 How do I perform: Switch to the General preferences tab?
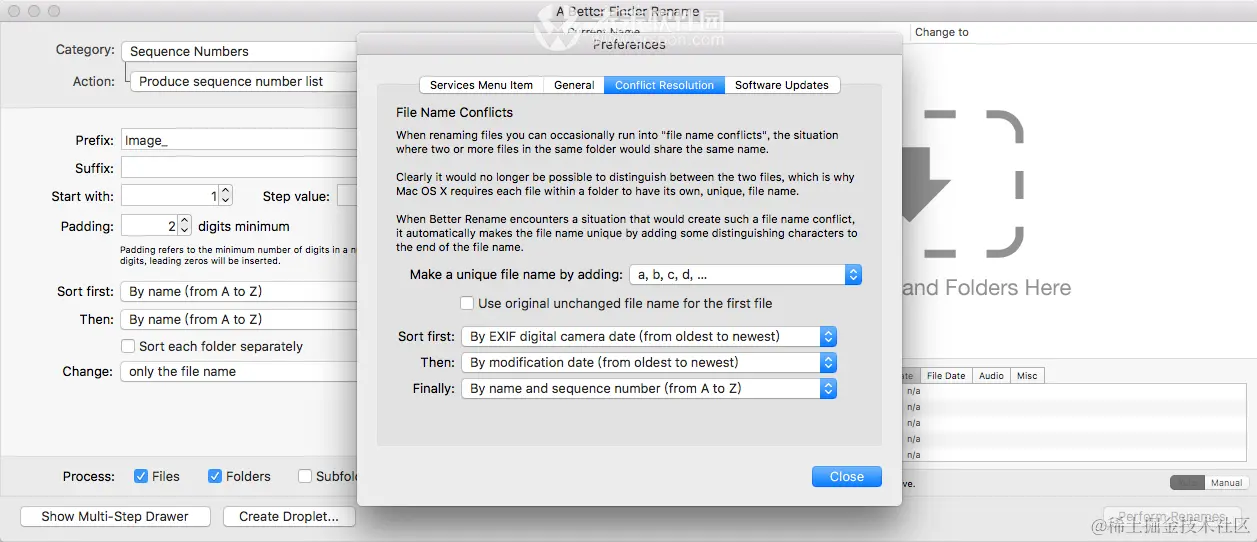574,85
